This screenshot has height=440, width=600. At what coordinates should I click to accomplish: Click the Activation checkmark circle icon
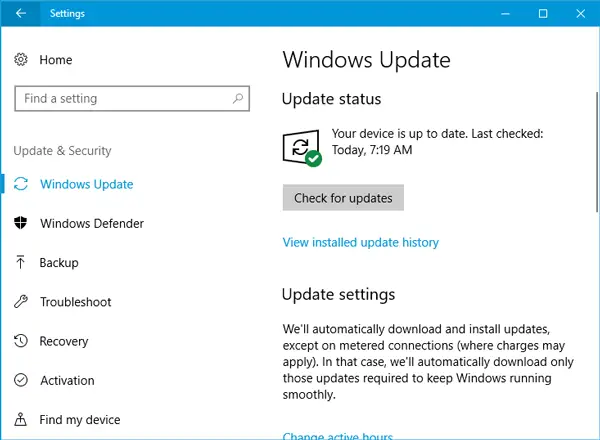(21, 380)
